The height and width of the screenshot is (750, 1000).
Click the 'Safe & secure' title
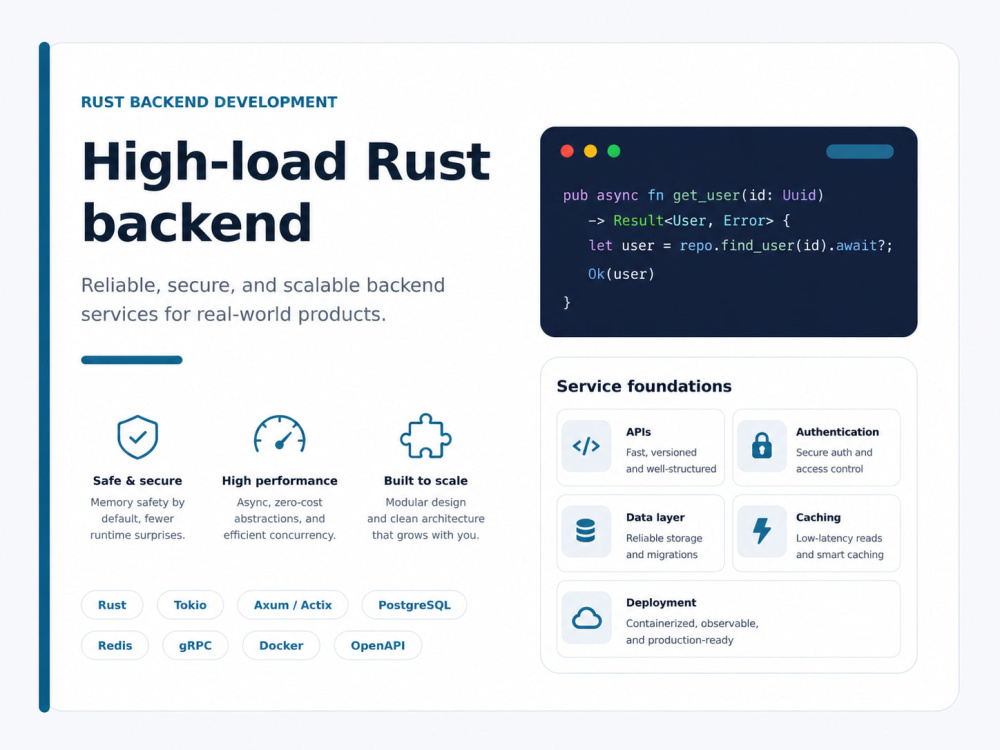coord(138,481)
